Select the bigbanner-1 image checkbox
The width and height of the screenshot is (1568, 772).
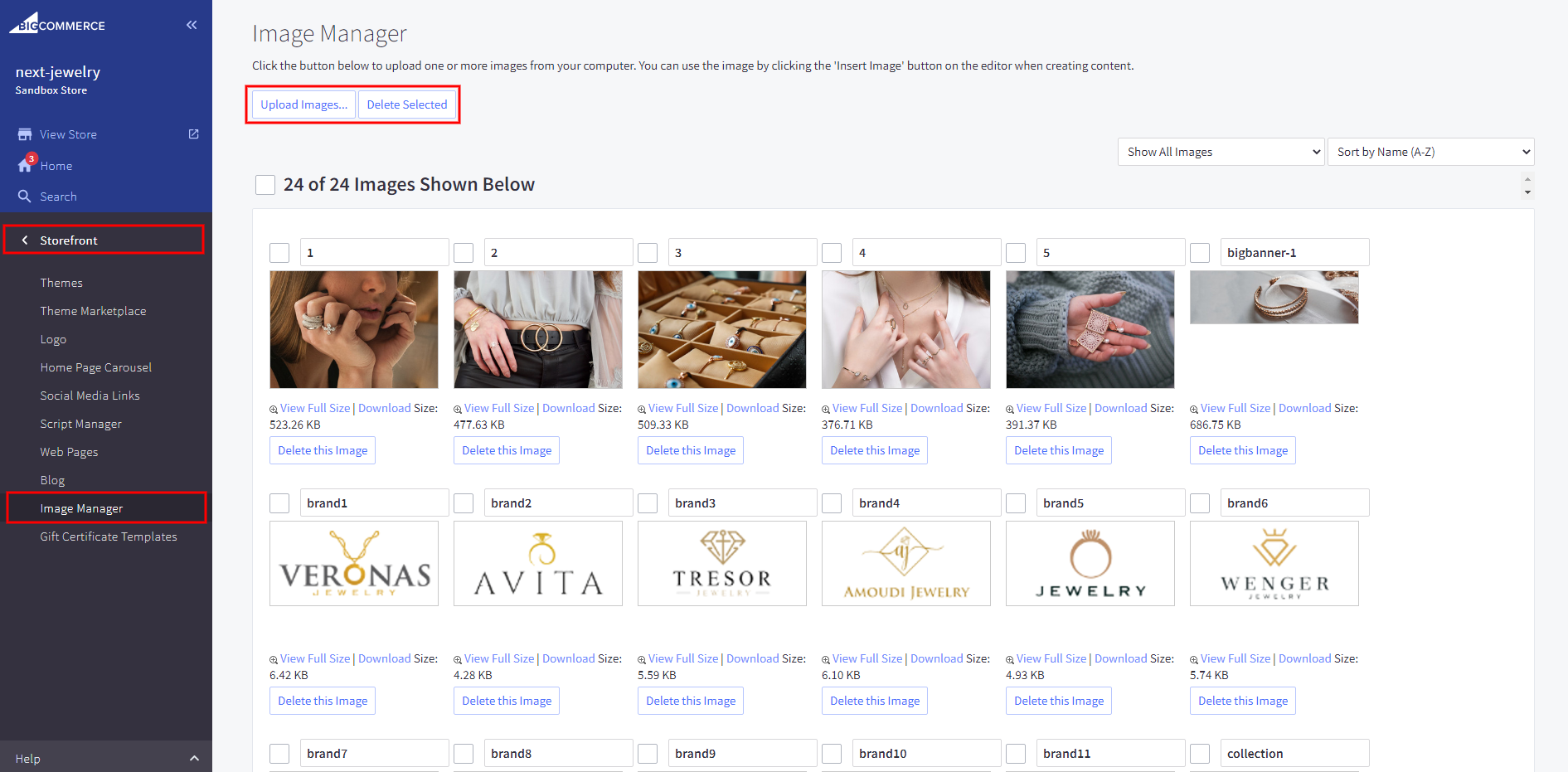[x=1200, y=253]
